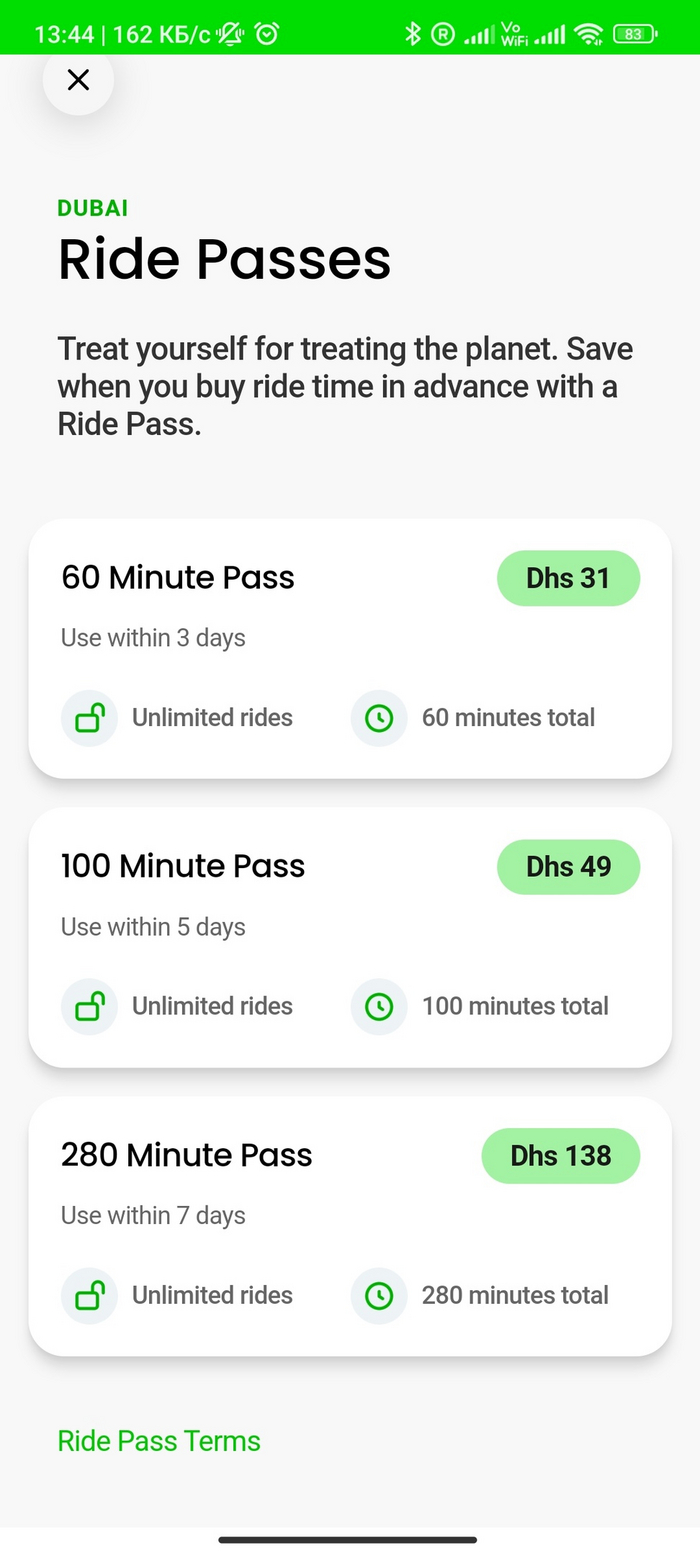Click the unlimited rides lock icon on 100 Minute Pass
The width and height of the screenshot is (700, 1556).
pyautogui.click(x=89, y=1007)
